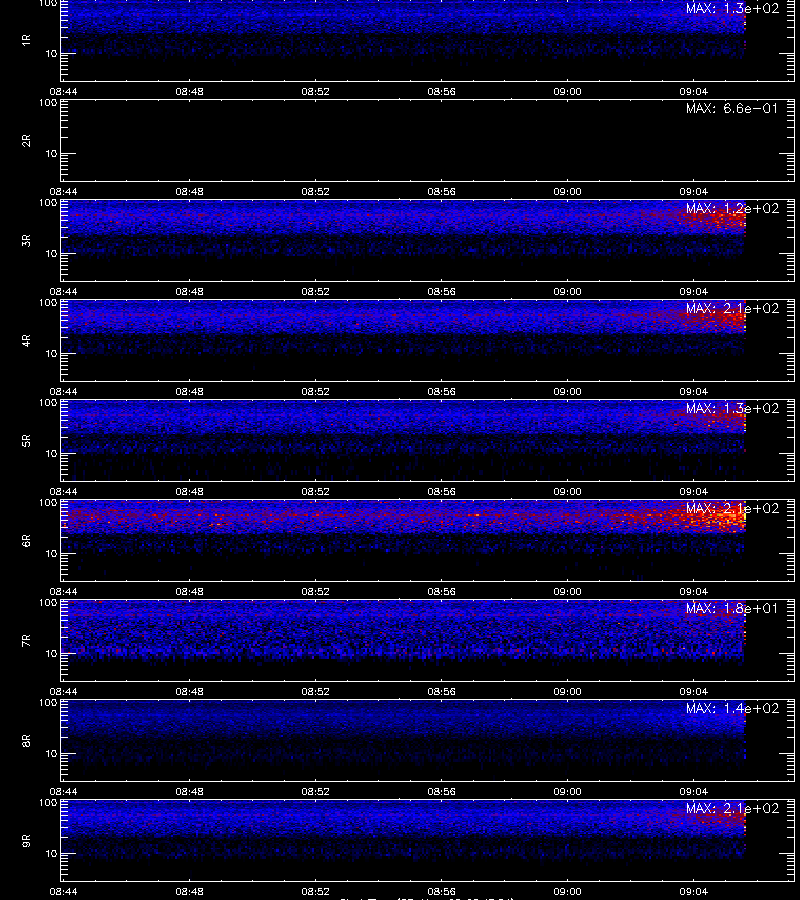800x900 pixels.
Task: Select the 'MAX: 2.1e+02' text in panel 9R
Action: pos(732,808)
